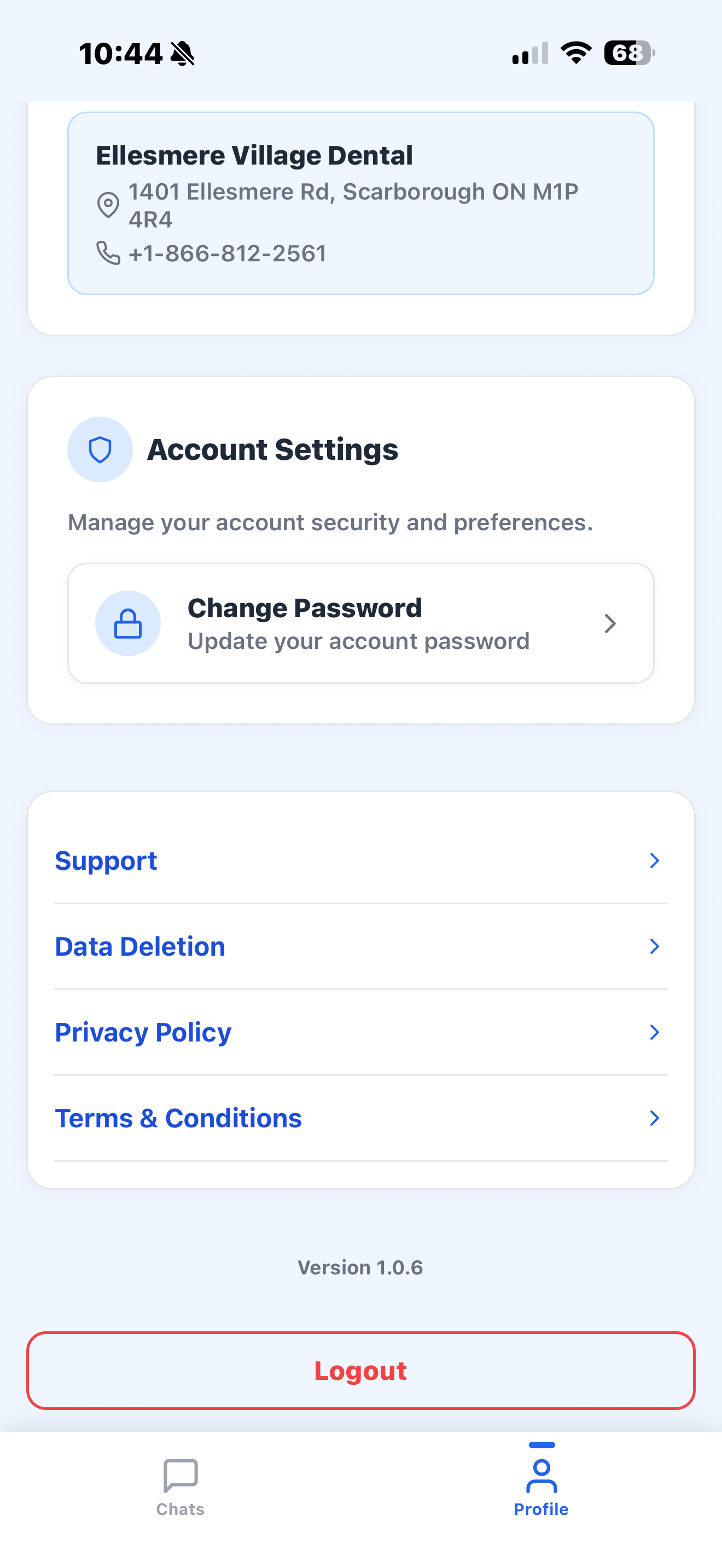722x1568 pixels.
Task: Open the Terms & Conditions chevron arrow
Action: pos(654,1118)
